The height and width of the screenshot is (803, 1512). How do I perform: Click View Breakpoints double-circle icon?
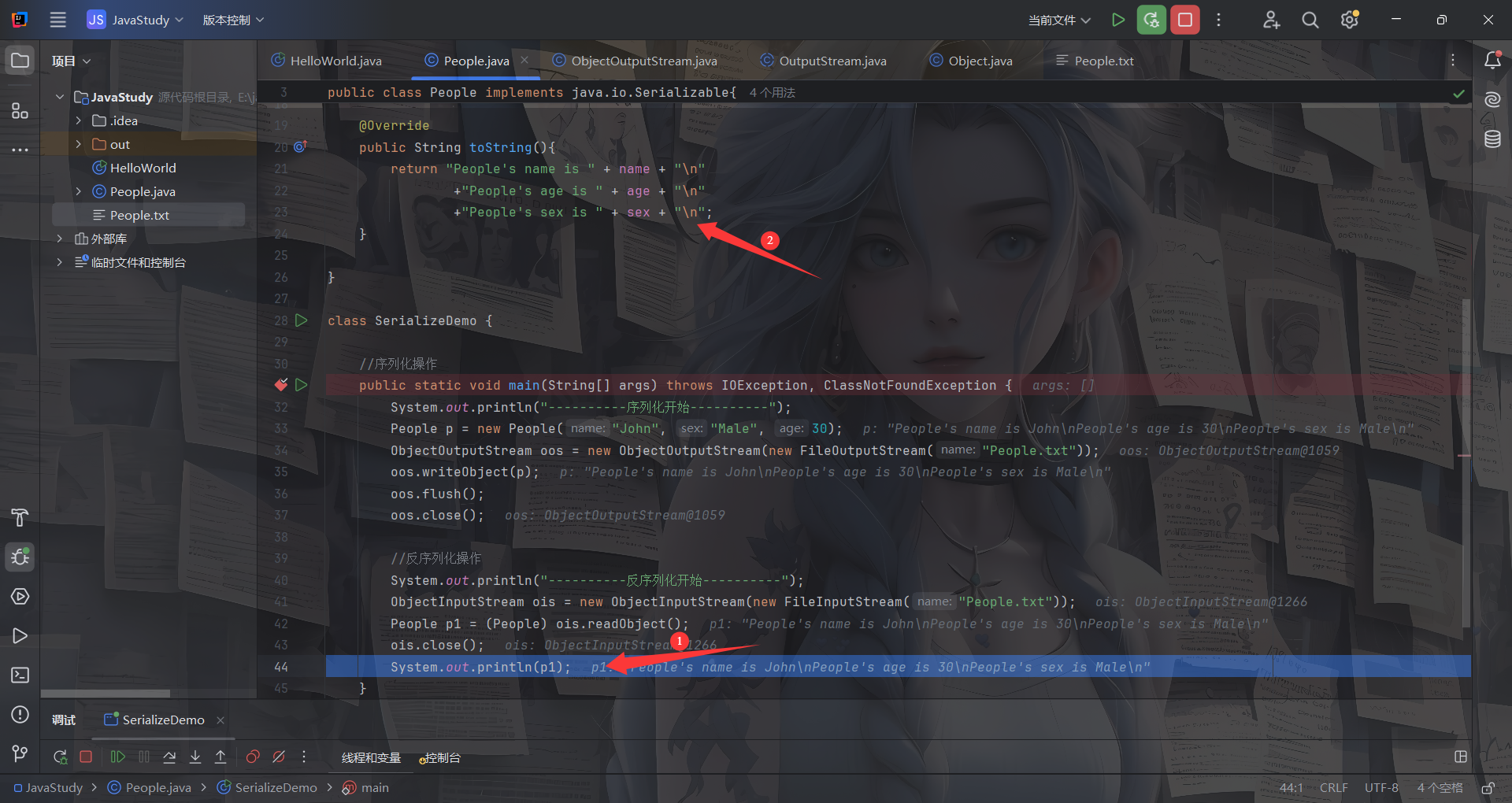[x=253, y=757]
